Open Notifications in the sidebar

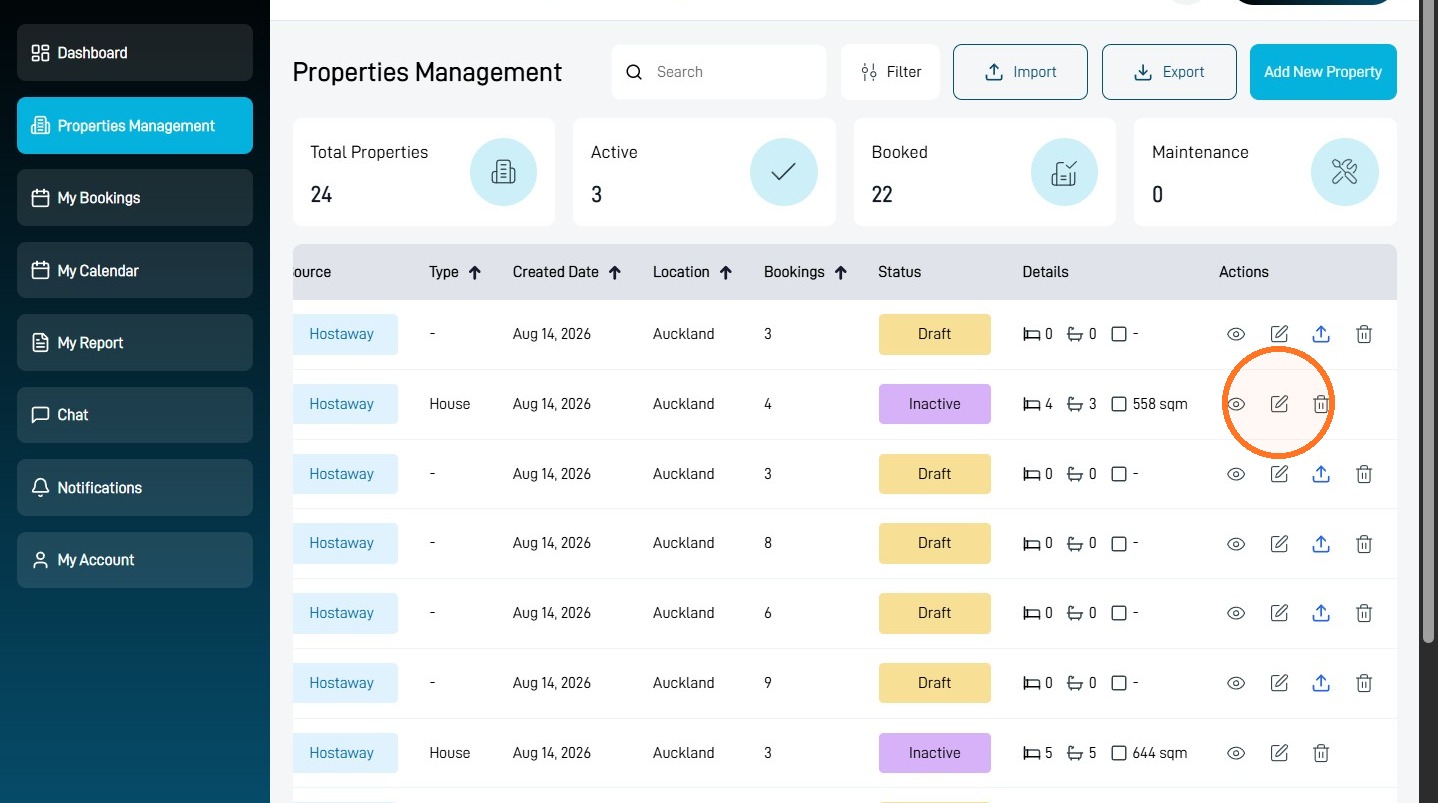(x=135, y=488)
